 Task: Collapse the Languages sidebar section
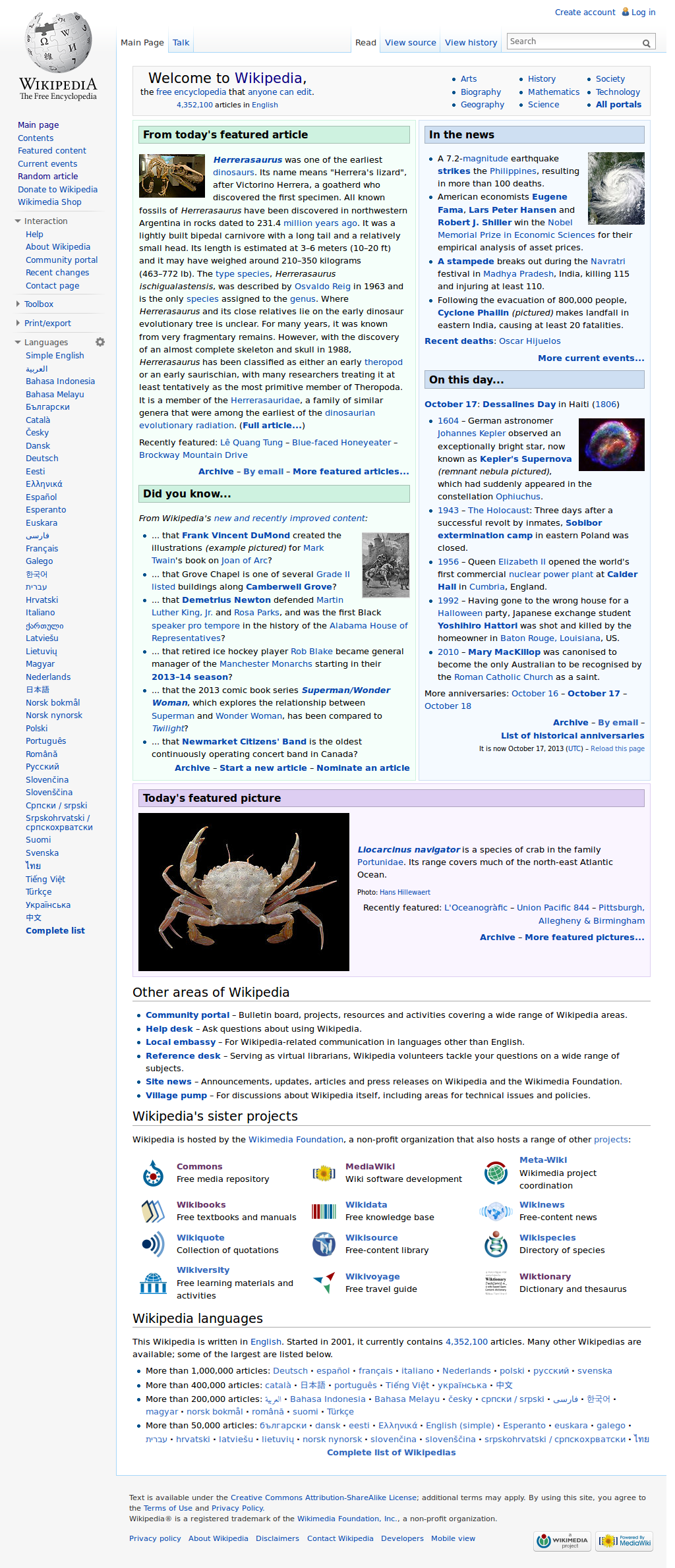pos(46,343)
